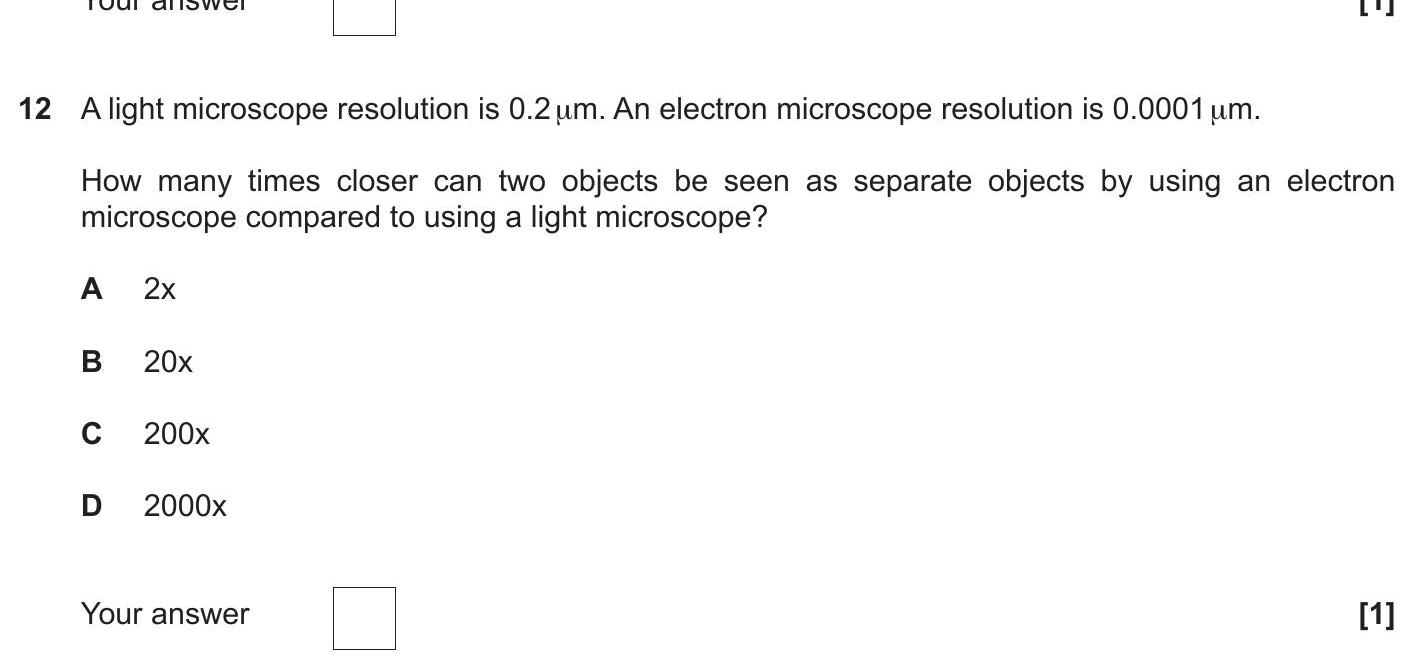Click the word 'How' starting the question
1414x661 pixels.
point(111,181)
